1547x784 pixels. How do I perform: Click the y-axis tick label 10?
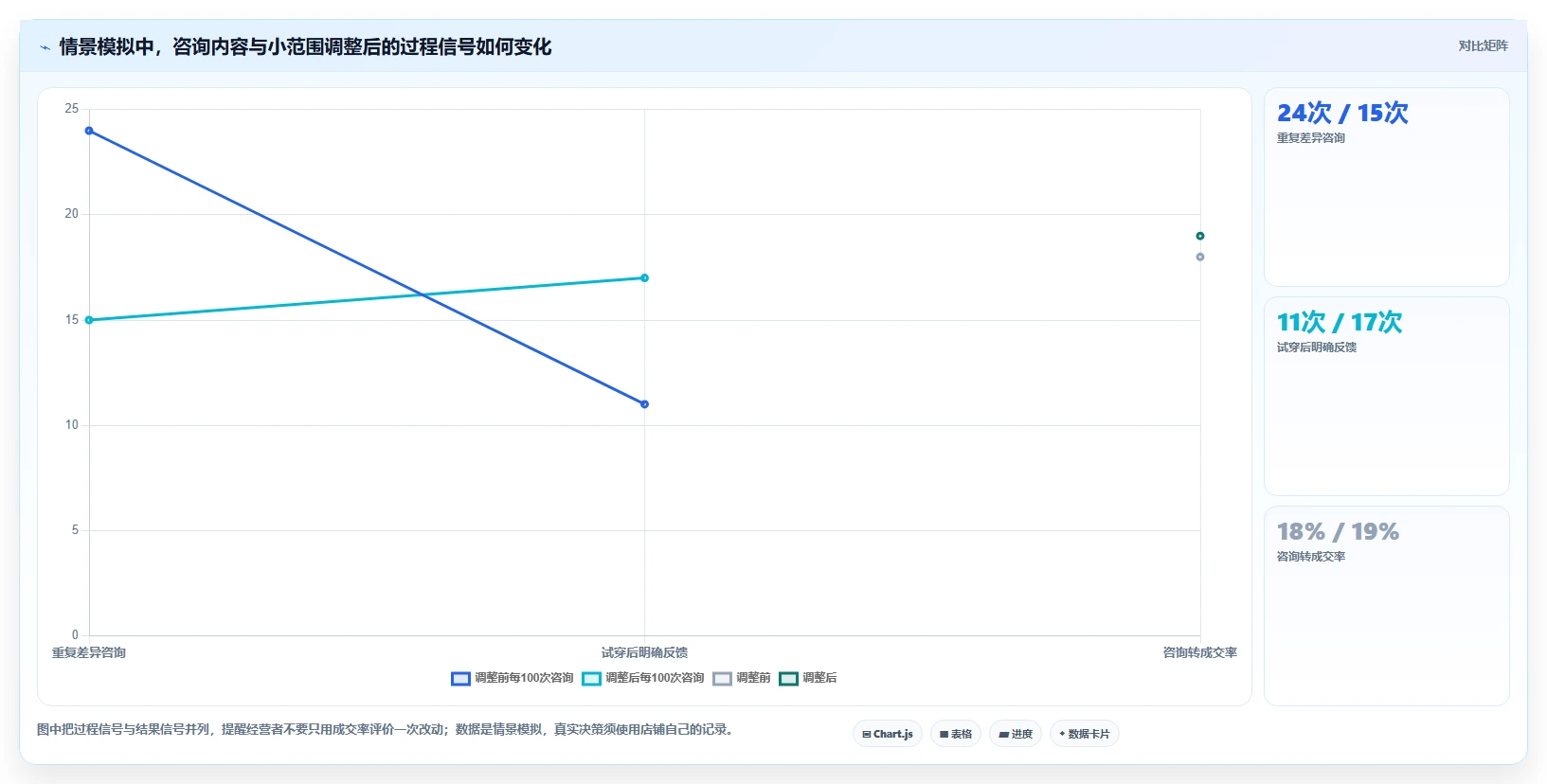72,425
